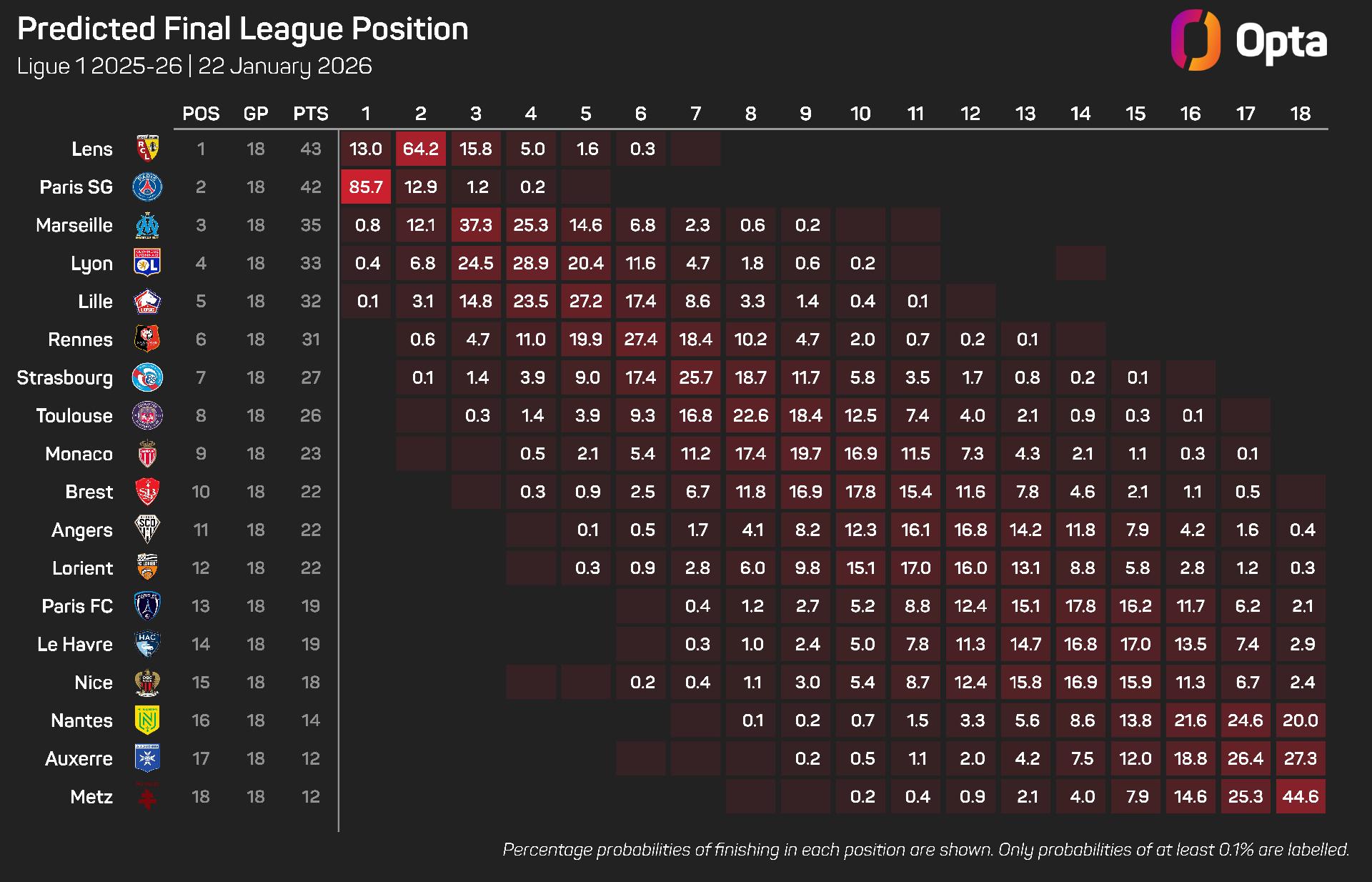Screen dimensions: 1372x882
Task: Click Paris SG's 85.7 first-place cell
Action: pos(366,187)
